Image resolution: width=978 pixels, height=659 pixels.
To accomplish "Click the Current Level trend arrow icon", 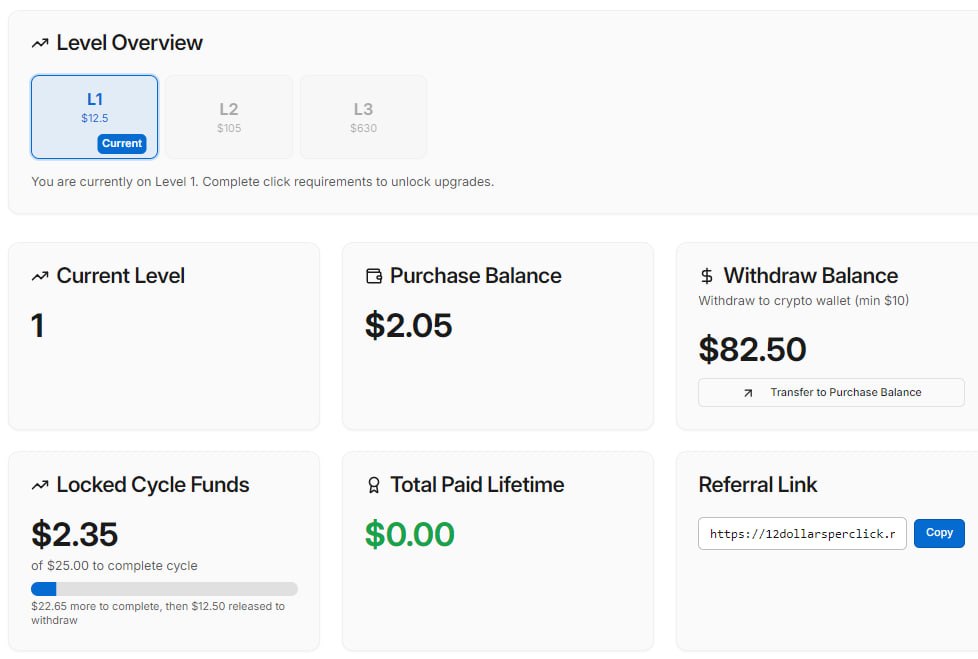I will point(40,276).
